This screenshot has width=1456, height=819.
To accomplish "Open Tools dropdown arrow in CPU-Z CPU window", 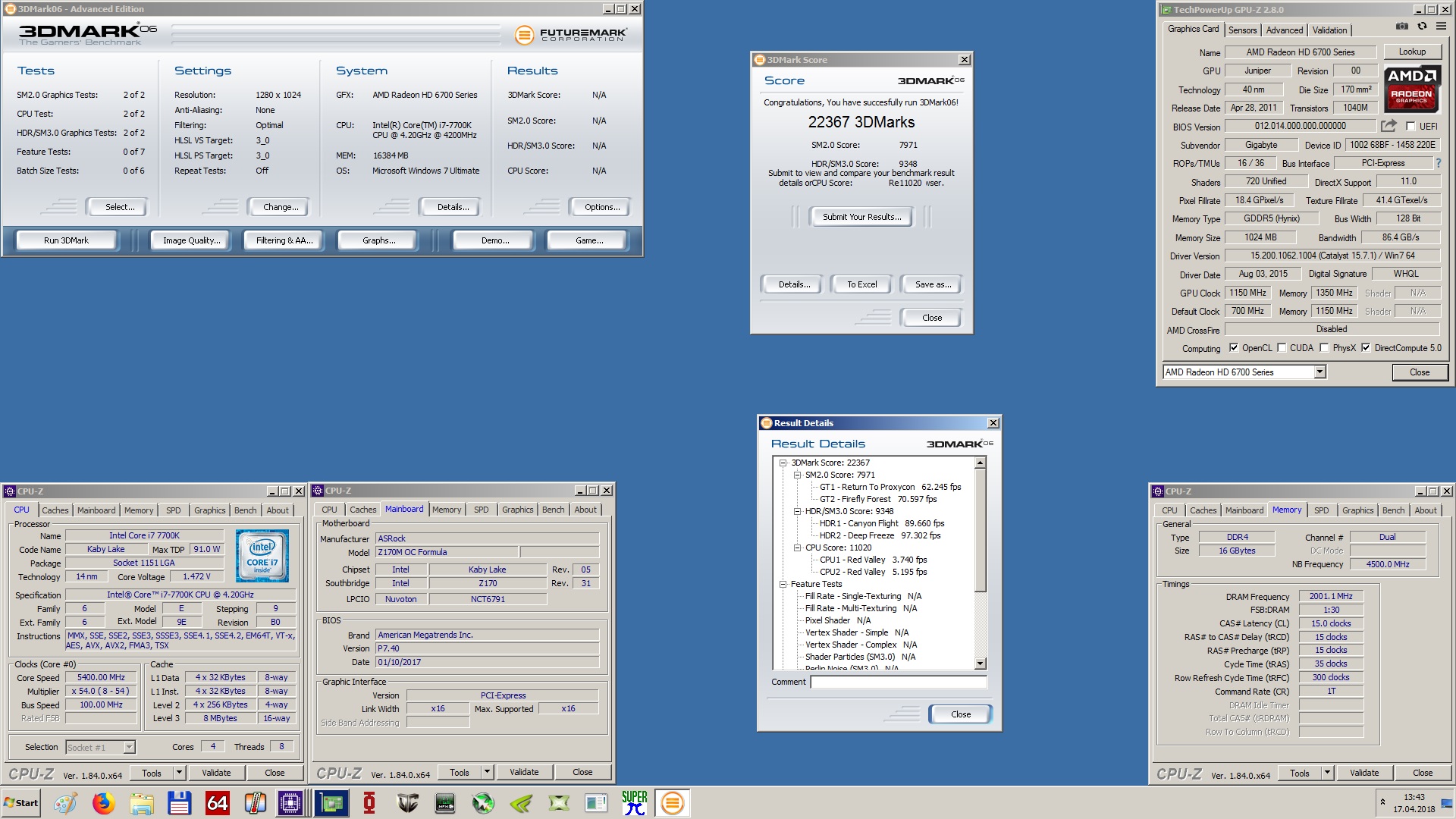I will 179,773.
